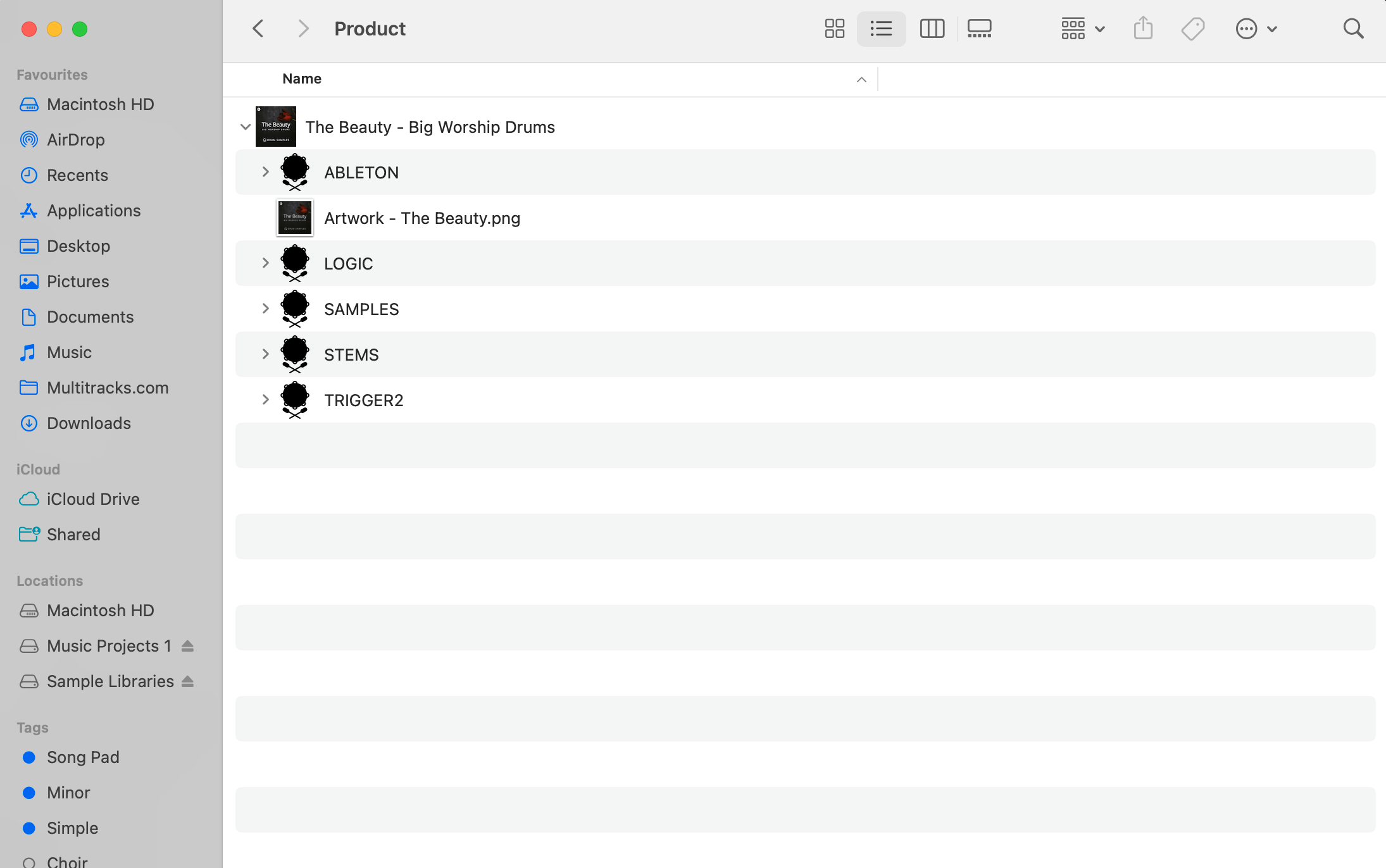Viewport: 1386px width, 868px height.
Task: Click the SAMPLES folder drum icon
Action: pos(295,309)
